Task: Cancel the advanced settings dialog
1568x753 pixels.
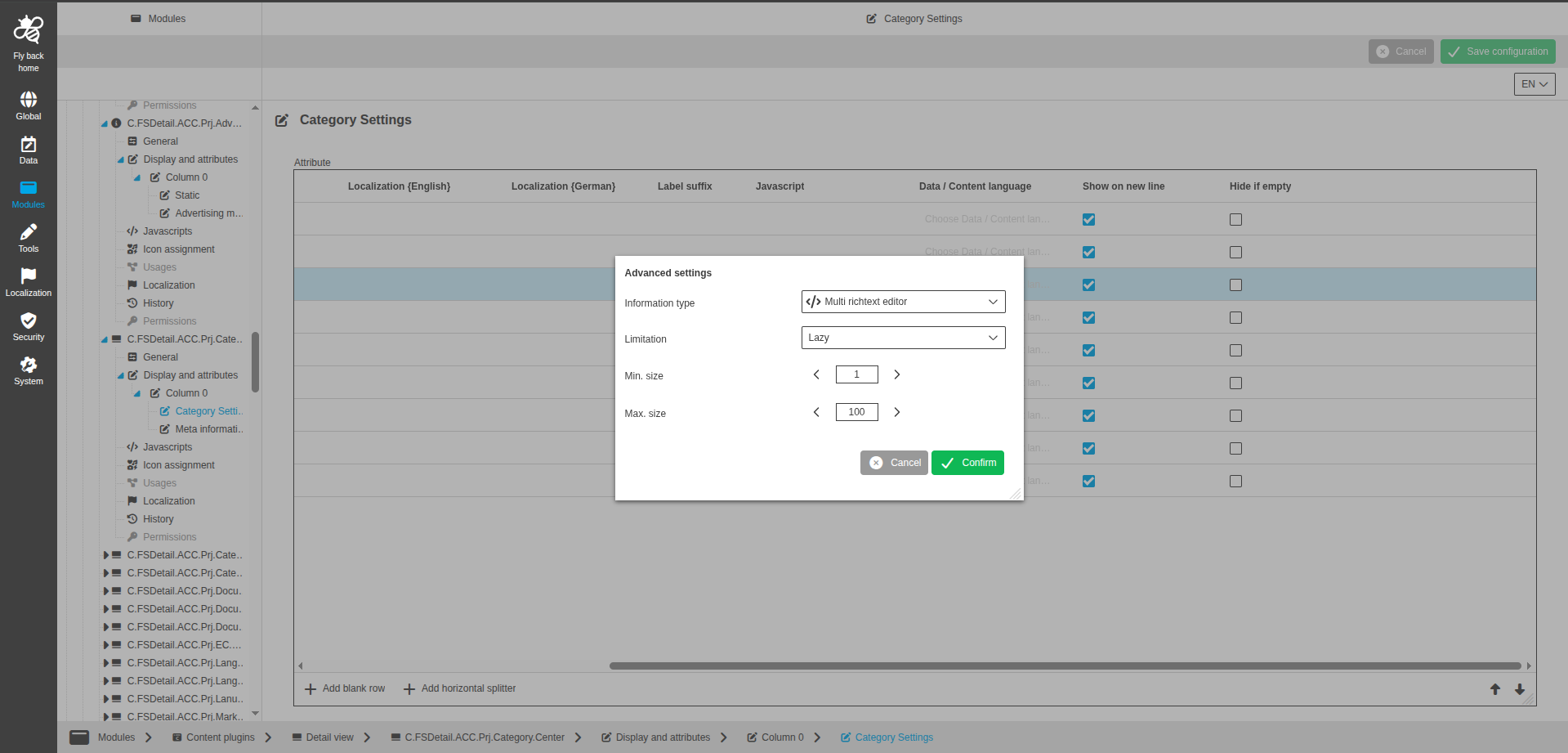Action: (894, 463)
